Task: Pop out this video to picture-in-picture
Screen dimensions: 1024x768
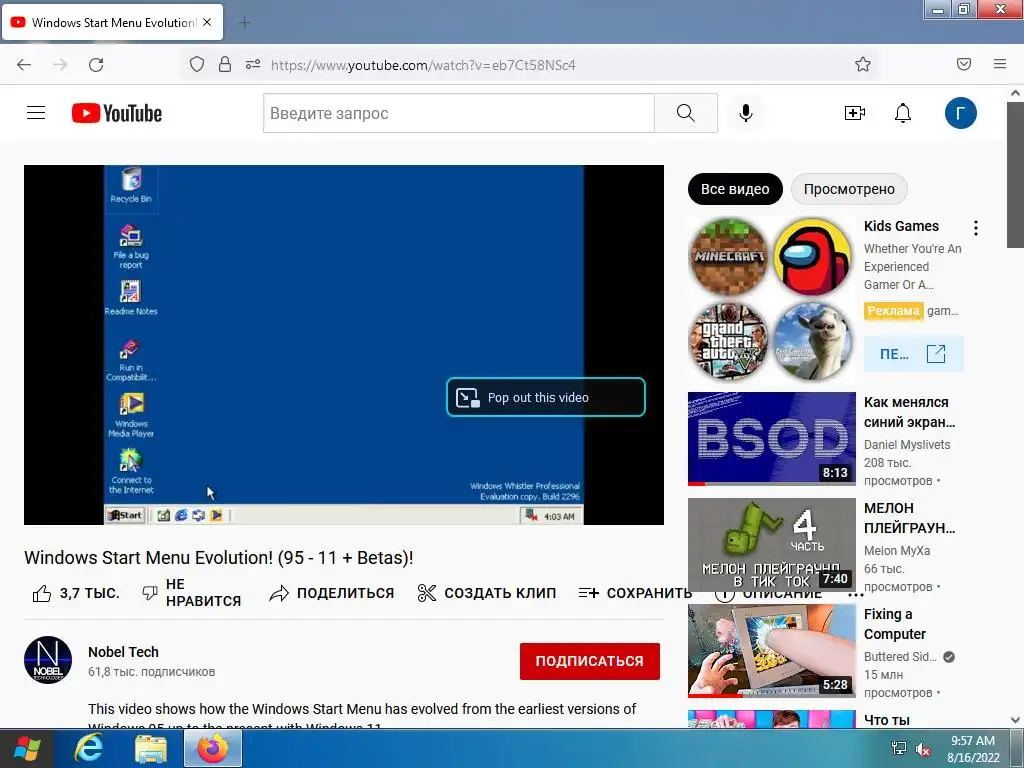Action: click(546, 397)
